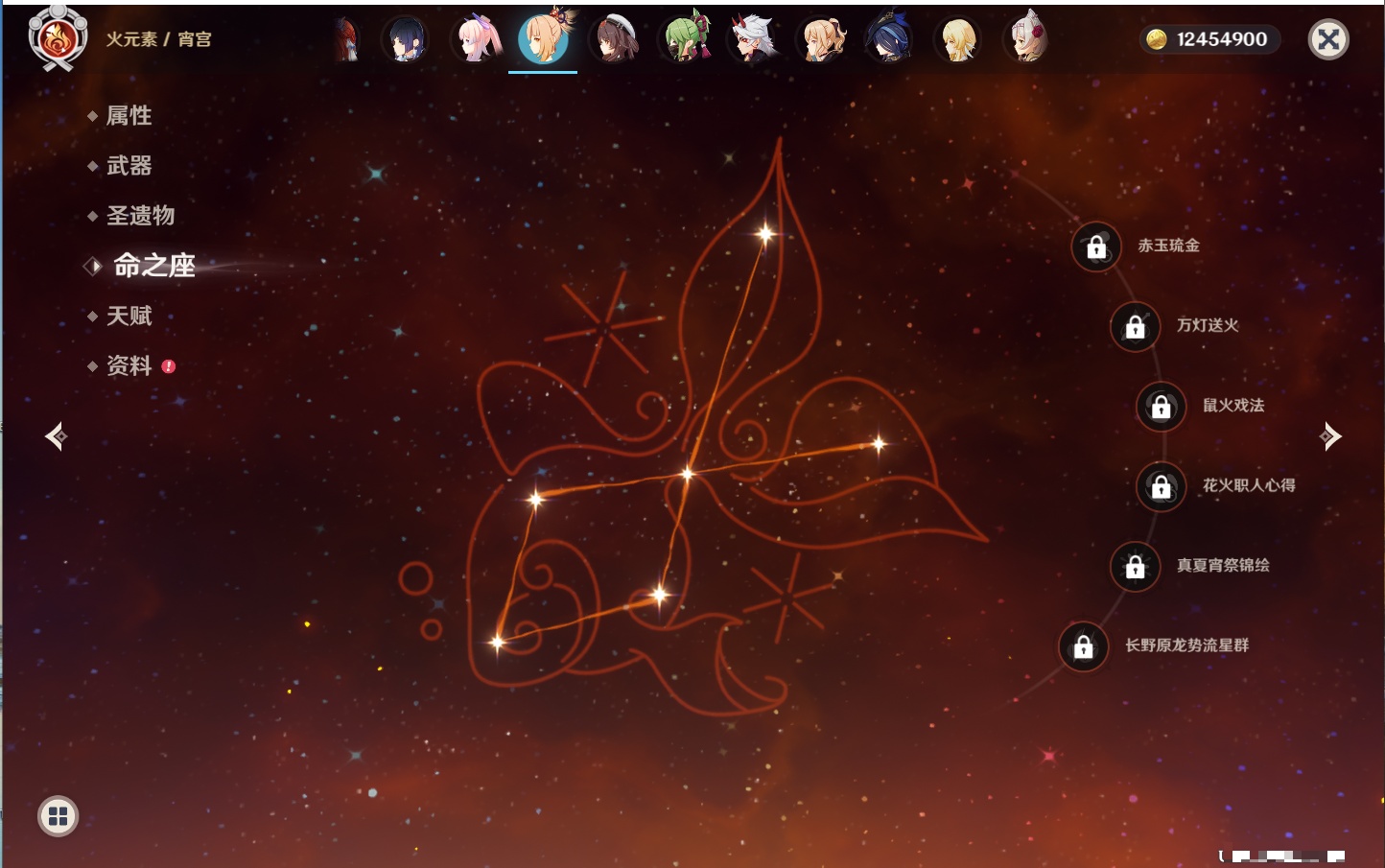Select the 命之座 constellation menu entry
1385x868 pixels.
tap(153, 266)
